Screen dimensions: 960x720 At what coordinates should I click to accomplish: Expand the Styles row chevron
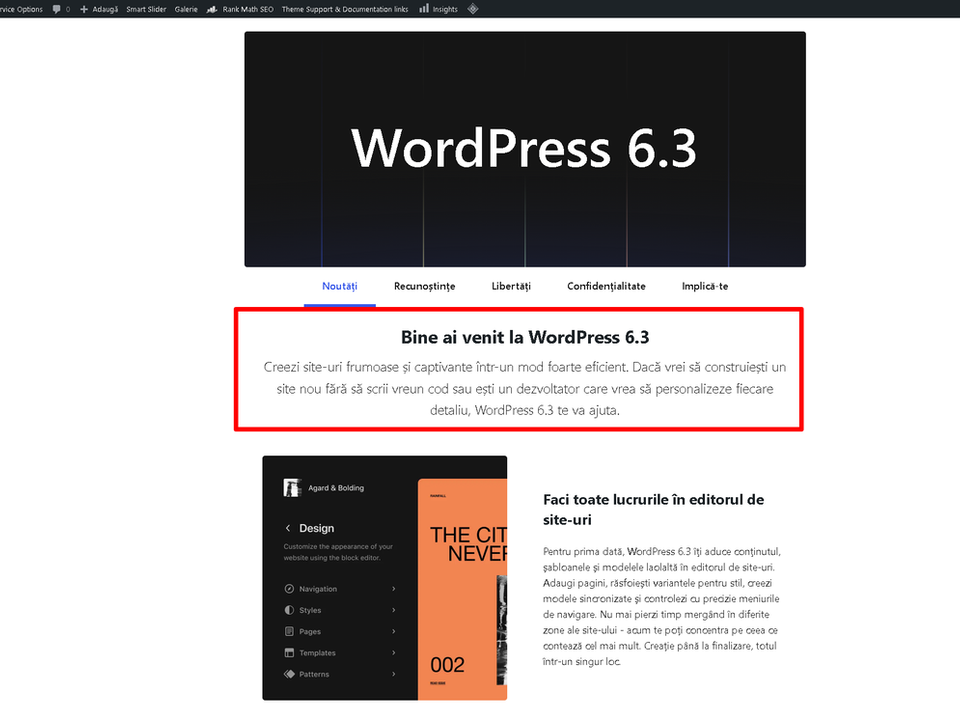click(394, 610)
